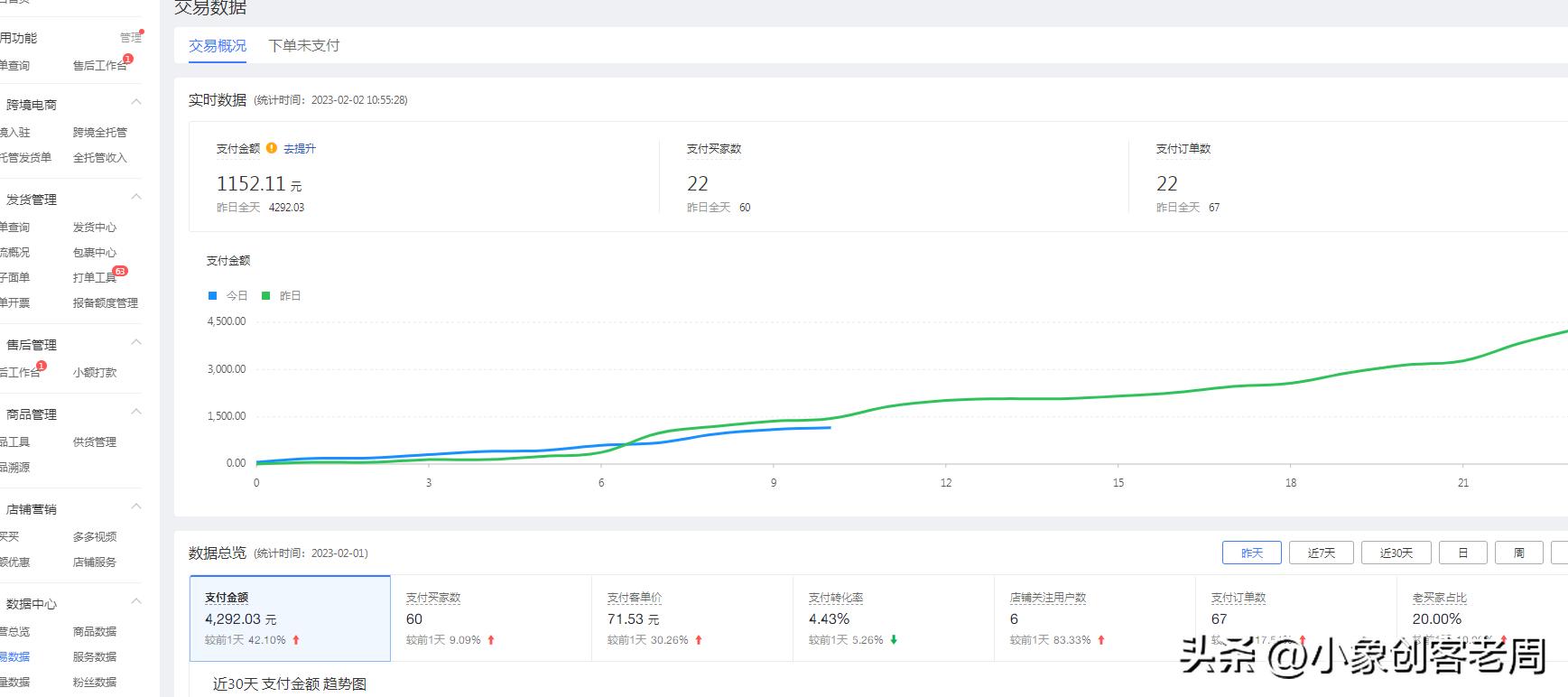The image size is (1568, 697).
Task: Select the 昨天 date range button
Action: pos(1251,553)
